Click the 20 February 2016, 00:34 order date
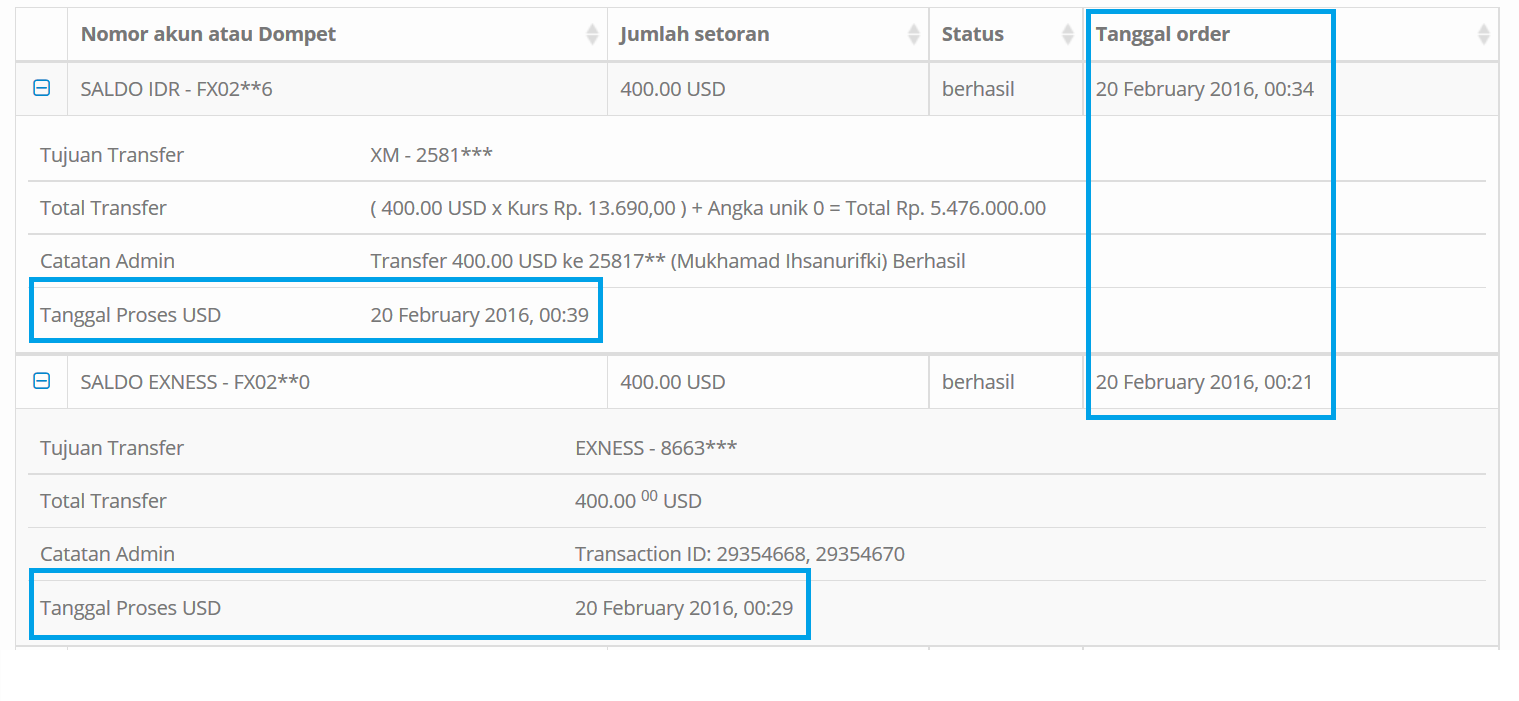Viewport: 1519px width, 701px height. coord(1204,89)
